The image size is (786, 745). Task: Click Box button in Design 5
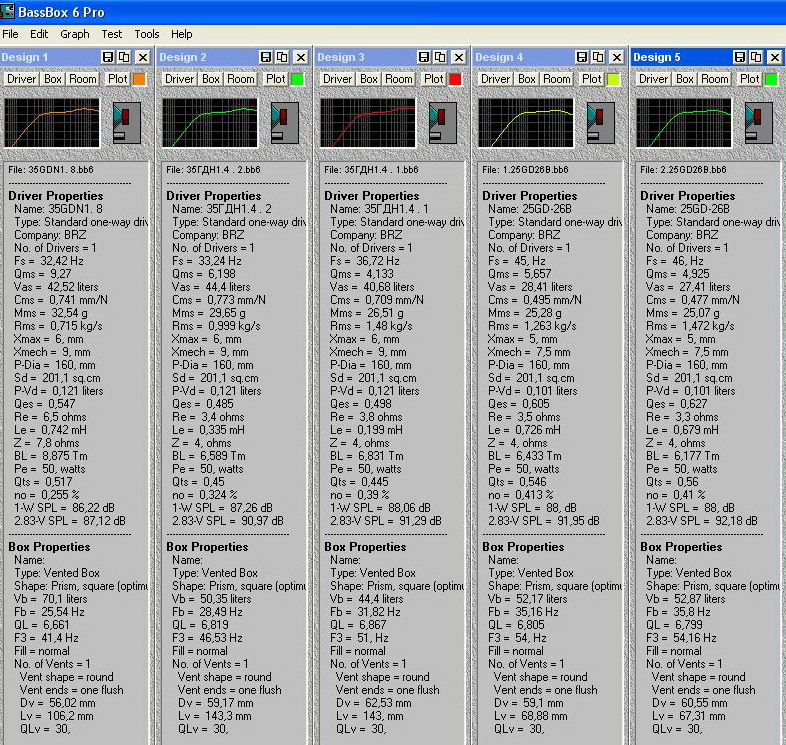click(684, 79)
